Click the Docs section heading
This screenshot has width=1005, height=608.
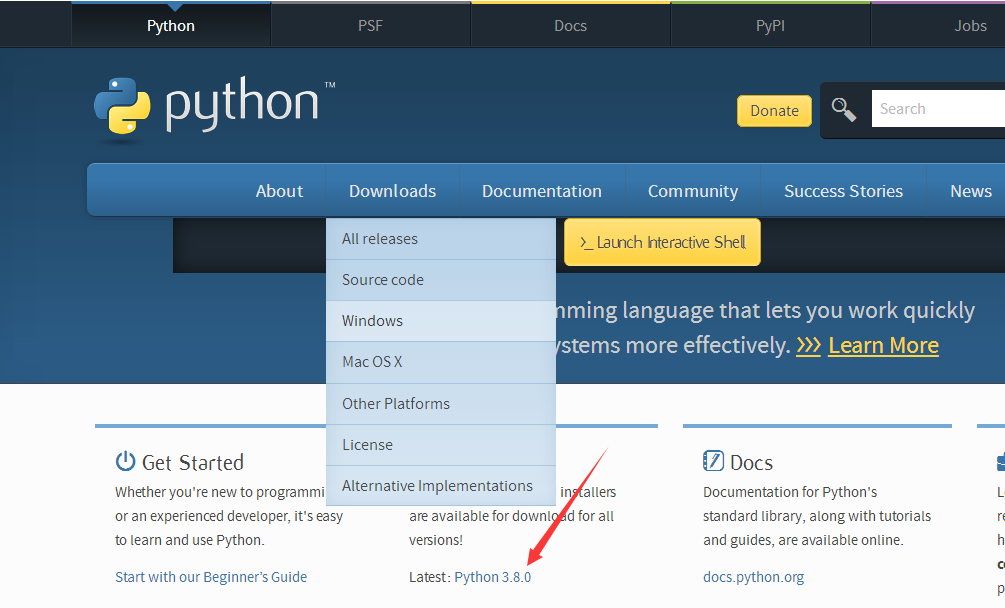[751, 463]
